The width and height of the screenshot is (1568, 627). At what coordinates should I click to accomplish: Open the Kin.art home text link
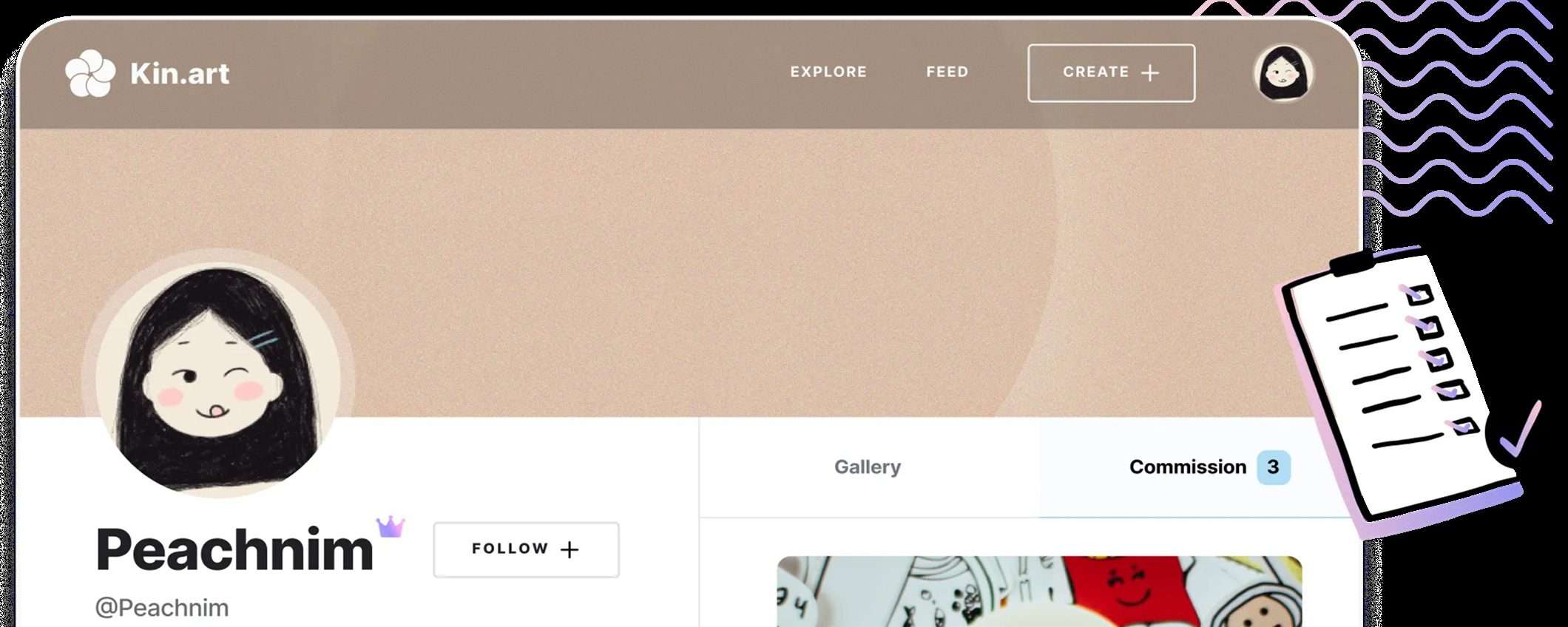pyautogui.click(x=180, y=73)
